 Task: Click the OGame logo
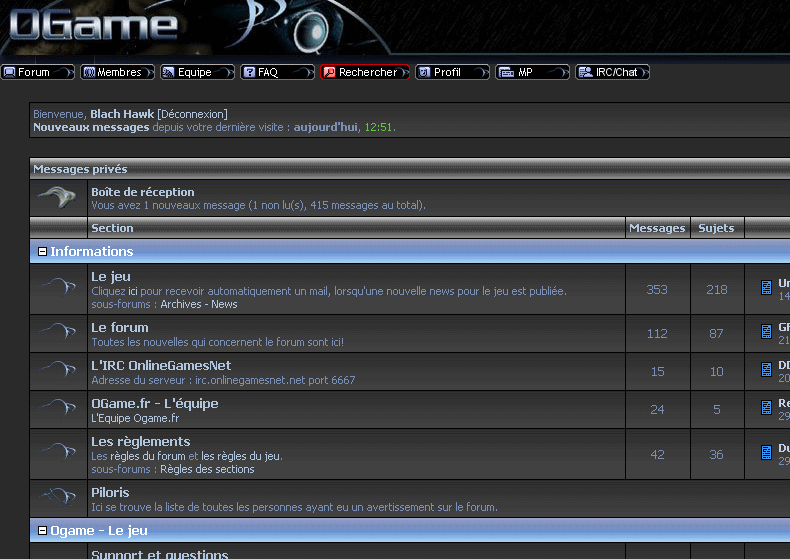(94, 25)
